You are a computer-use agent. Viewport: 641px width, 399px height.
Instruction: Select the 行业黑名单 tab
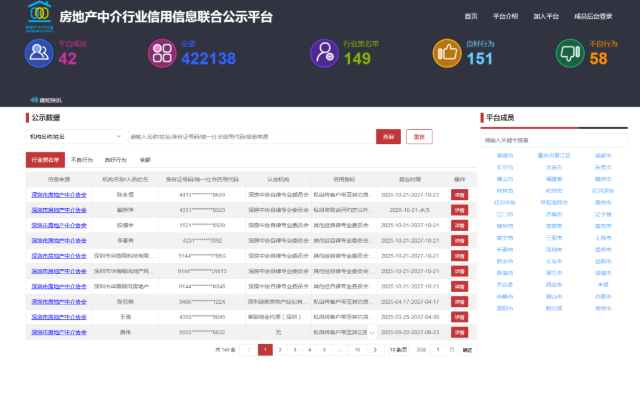(x=45, y=160)
